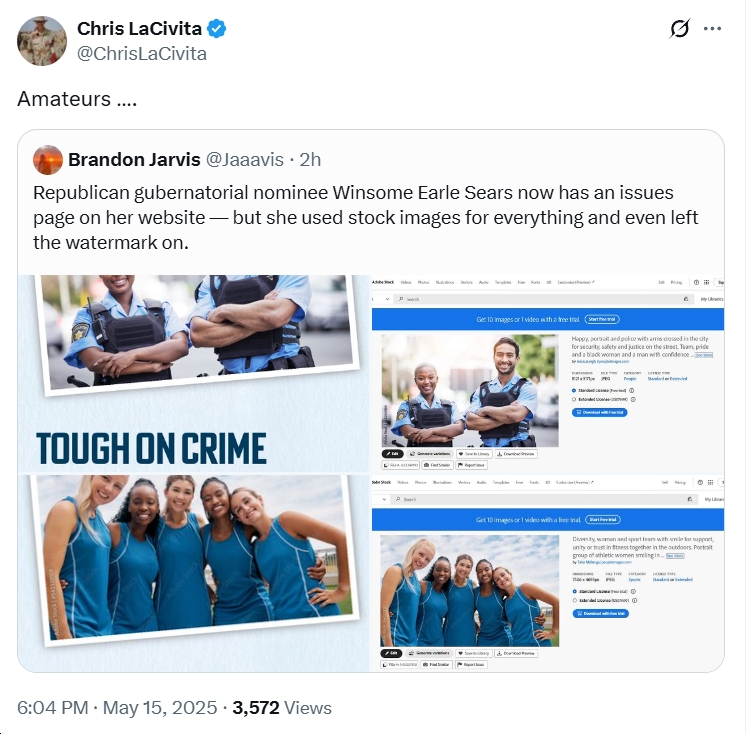Click the blue verified badge
Image resolution: width=753 pixels, height=734 pixels.
pyautogui.click(x=217, y=29)
